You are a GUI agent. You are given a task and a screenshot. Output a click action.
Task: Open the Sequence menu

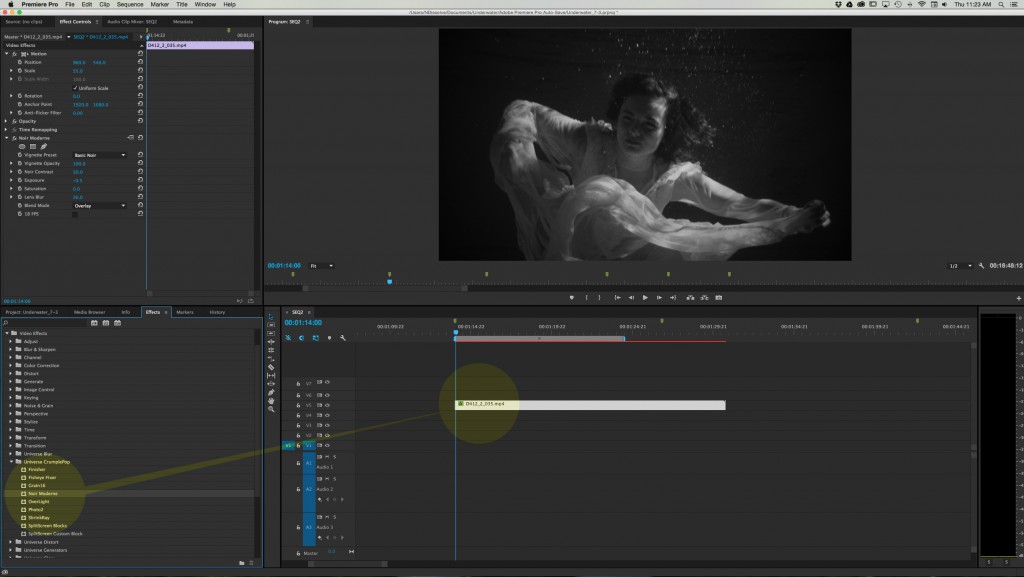130,5
